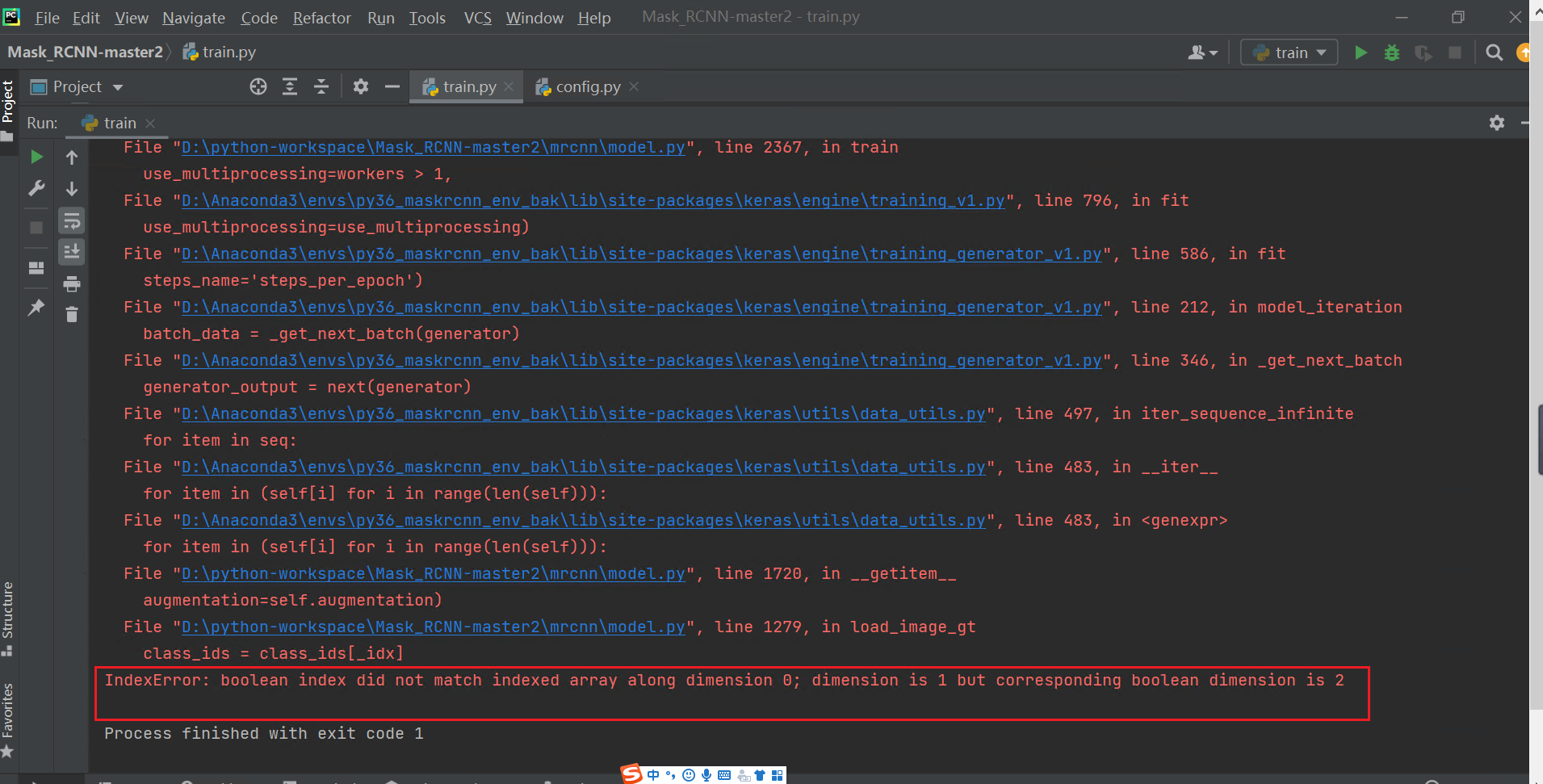Viewport: 1543px width, 784px height.
Task: Open Search Everywhere magnifier
Action: coord(1492,52)
